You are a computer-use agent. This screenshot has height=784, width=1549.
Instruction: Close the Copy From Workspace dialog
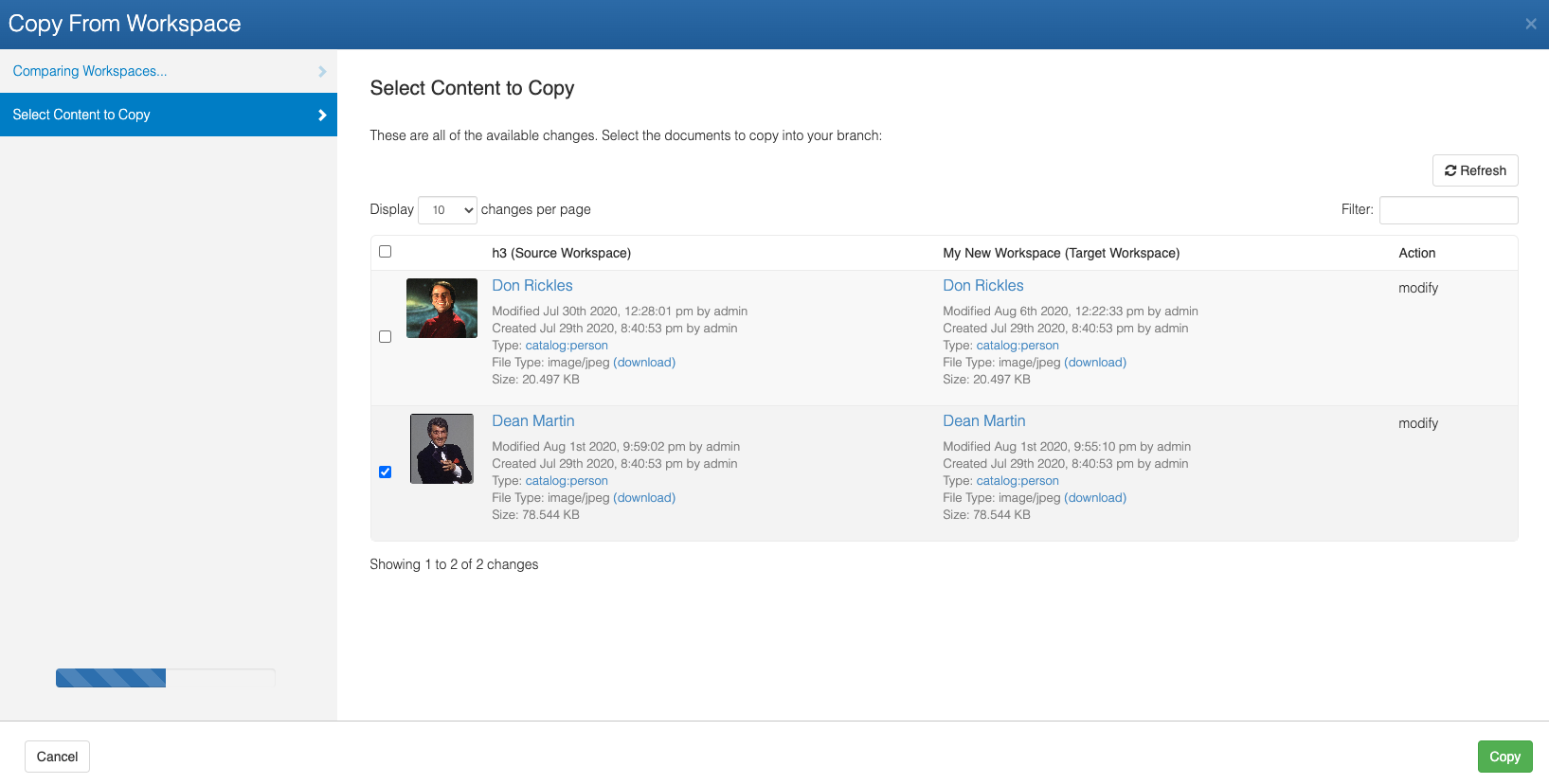(x=1530, y=25)
